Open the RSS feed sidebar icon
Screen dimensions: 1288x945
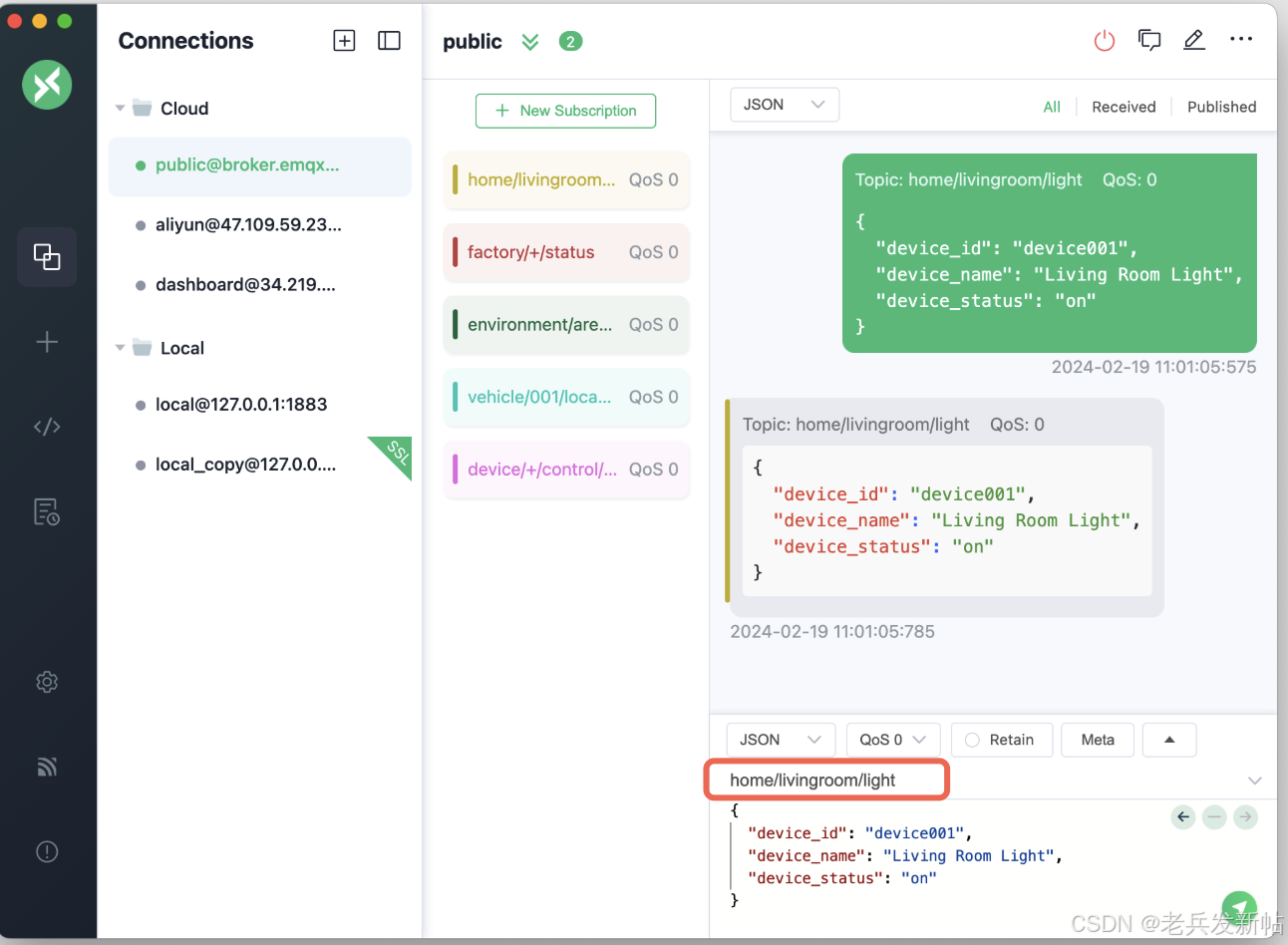tap(47, 767)
